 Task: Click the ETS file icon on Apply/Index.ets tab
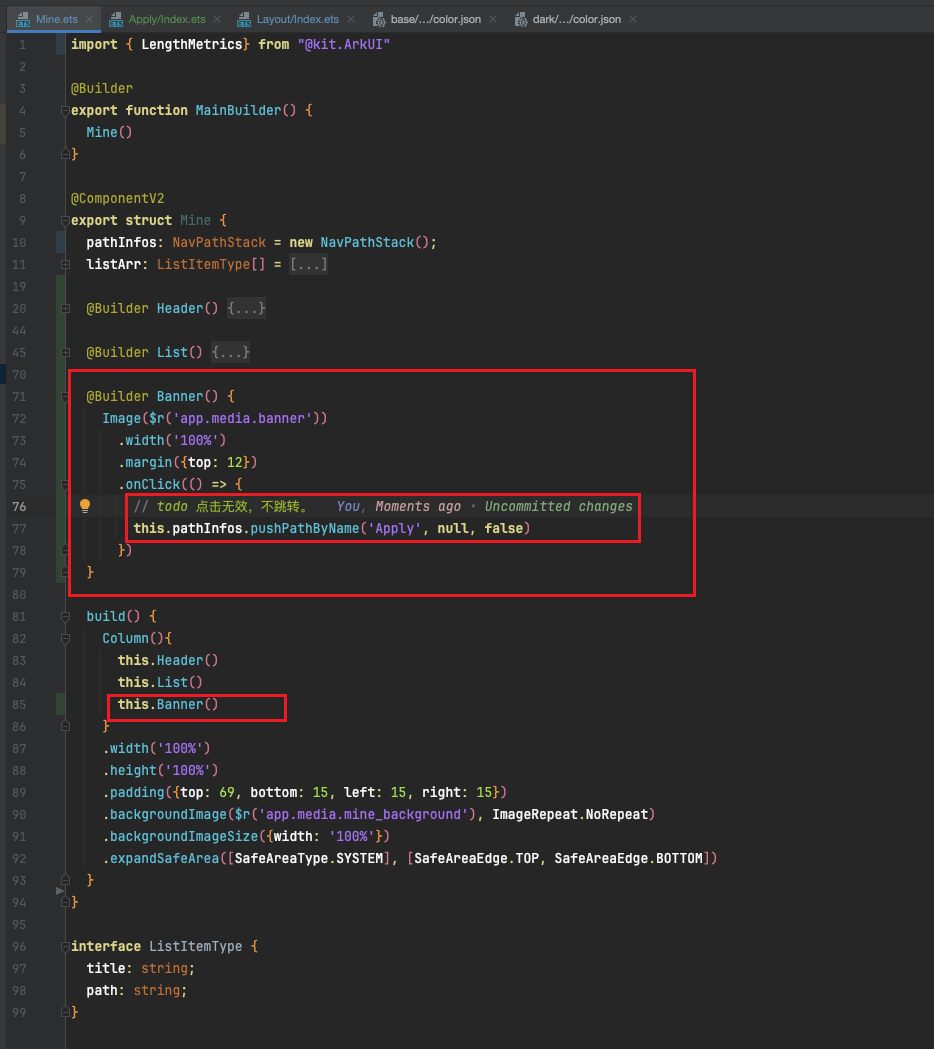116,20
